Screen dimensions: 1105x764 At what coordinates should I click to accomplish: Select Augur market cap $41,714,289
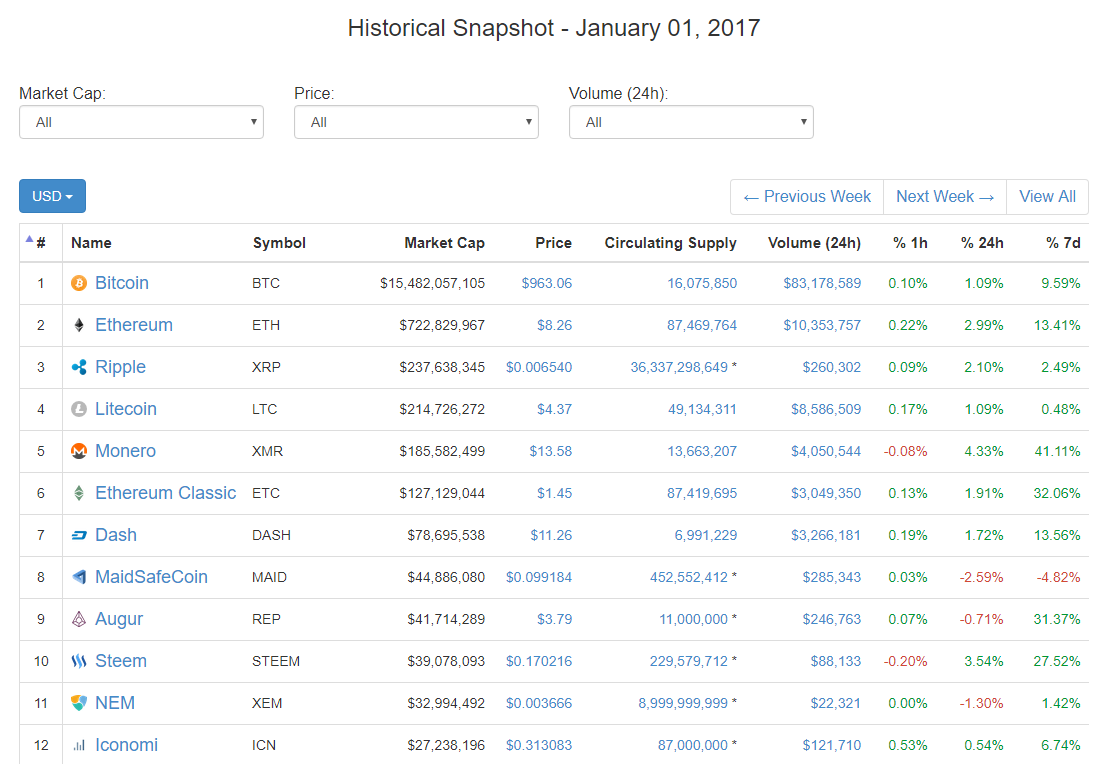point(446,619)
